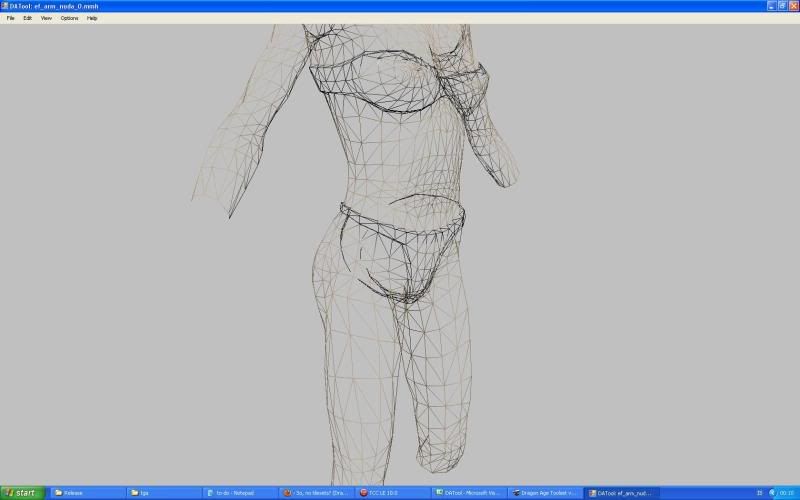Click the DATool icon in title bar
The height and width of the screenshot is (500, 800).
(5, 6)
